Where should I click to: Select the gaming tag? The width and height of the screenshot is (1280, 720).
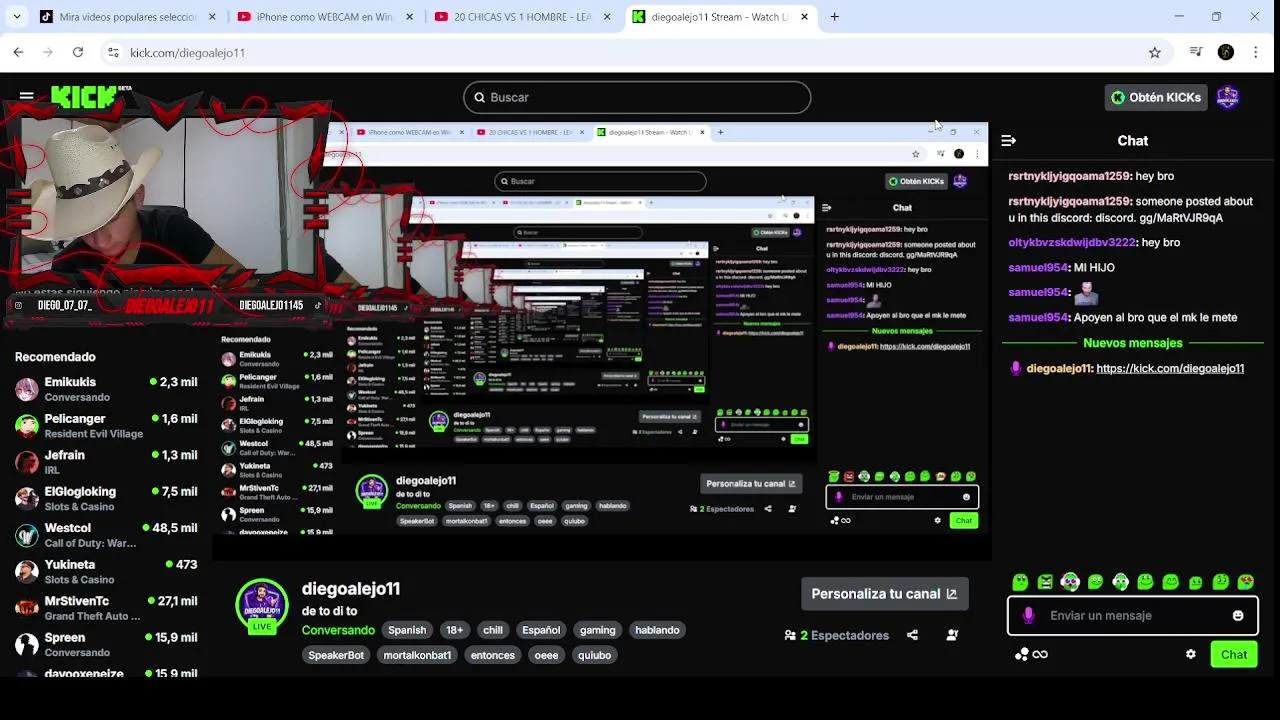tap(598, 630)
